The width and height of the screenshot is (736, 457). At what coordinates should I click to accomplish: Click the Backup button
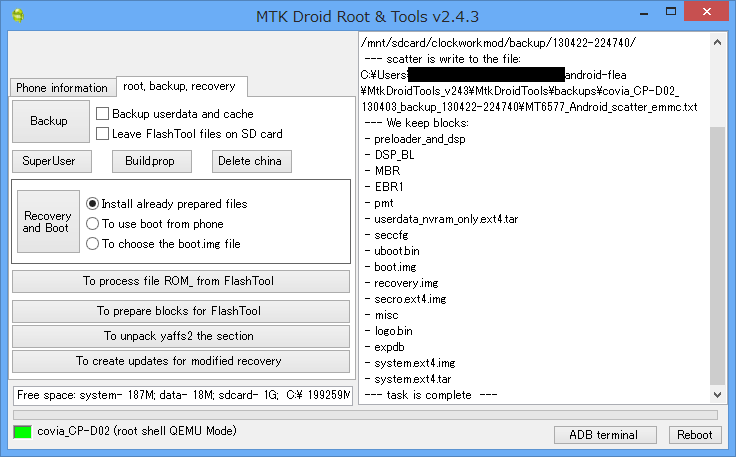[51, 121]
